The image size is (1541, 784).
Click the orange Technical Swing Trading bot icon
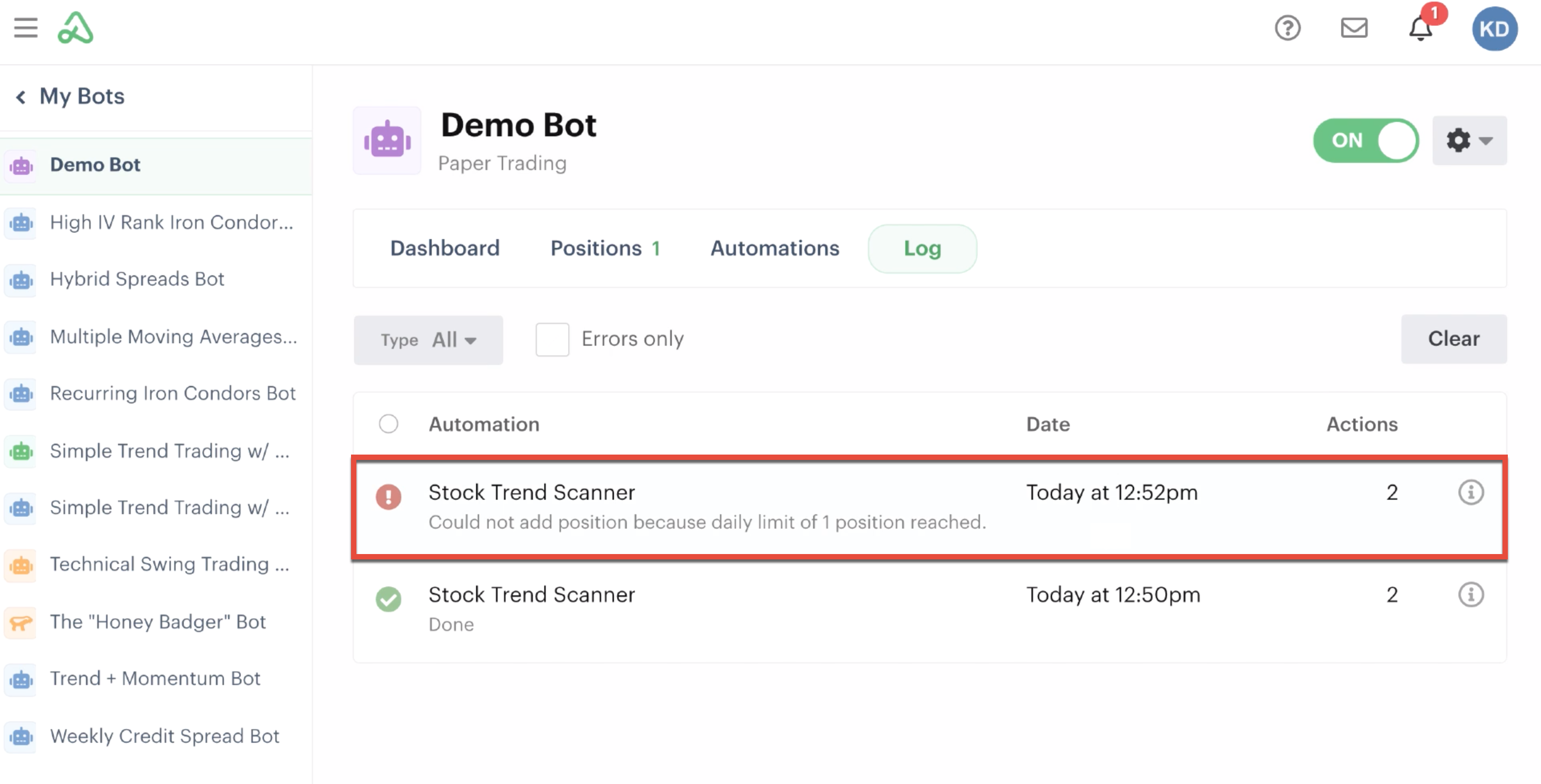[x=21, y=565]
